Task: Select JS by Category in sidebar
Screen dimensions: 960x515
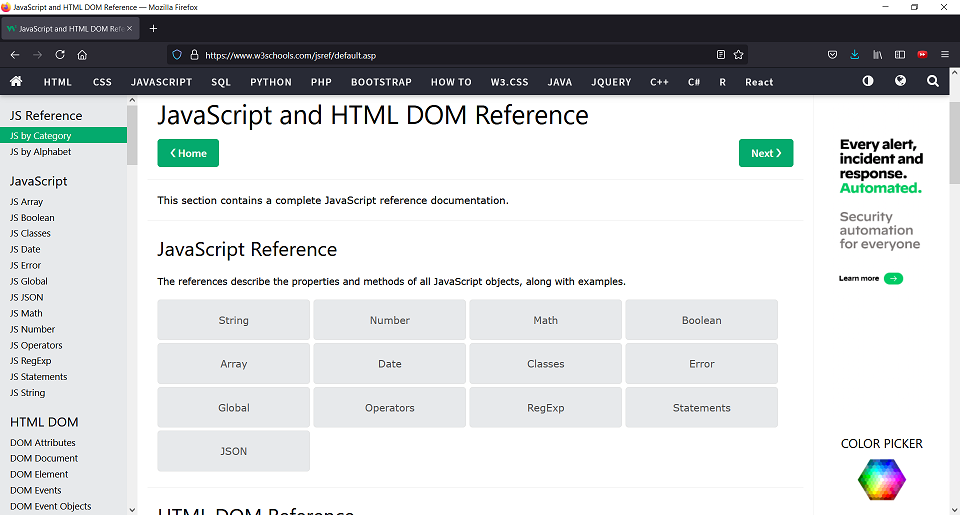Action: [64, 135]
